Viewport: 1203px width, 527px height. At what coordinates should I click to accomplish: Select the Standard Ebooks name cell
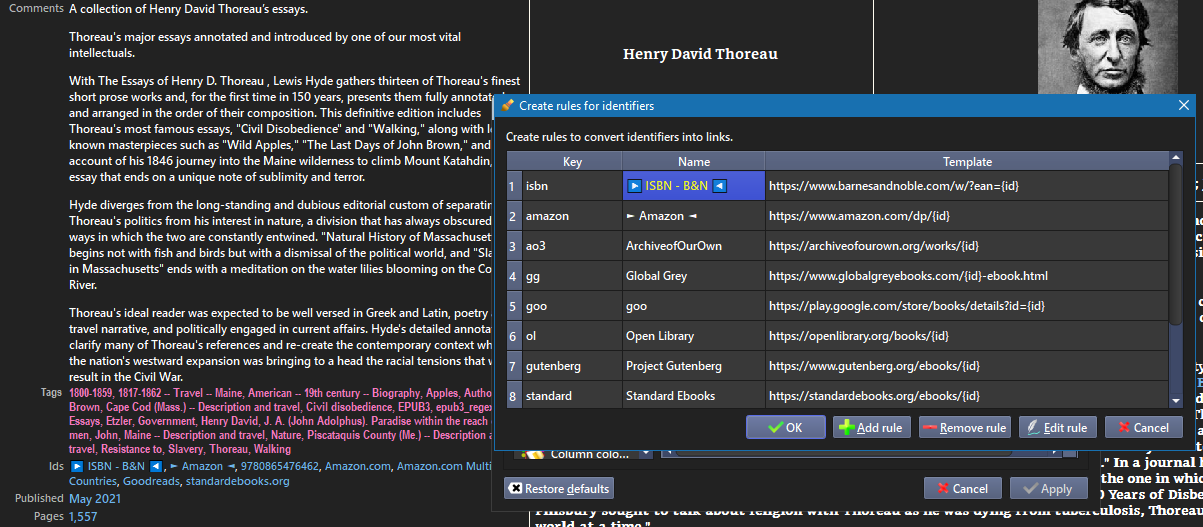pyautogui.click(x=693, y=395)
